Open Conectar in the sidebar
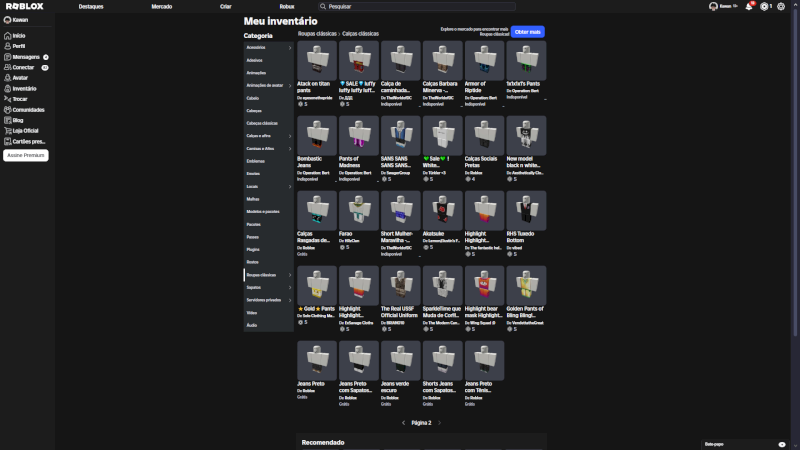This screenshot has height=450, width=800. pos(26,67)
